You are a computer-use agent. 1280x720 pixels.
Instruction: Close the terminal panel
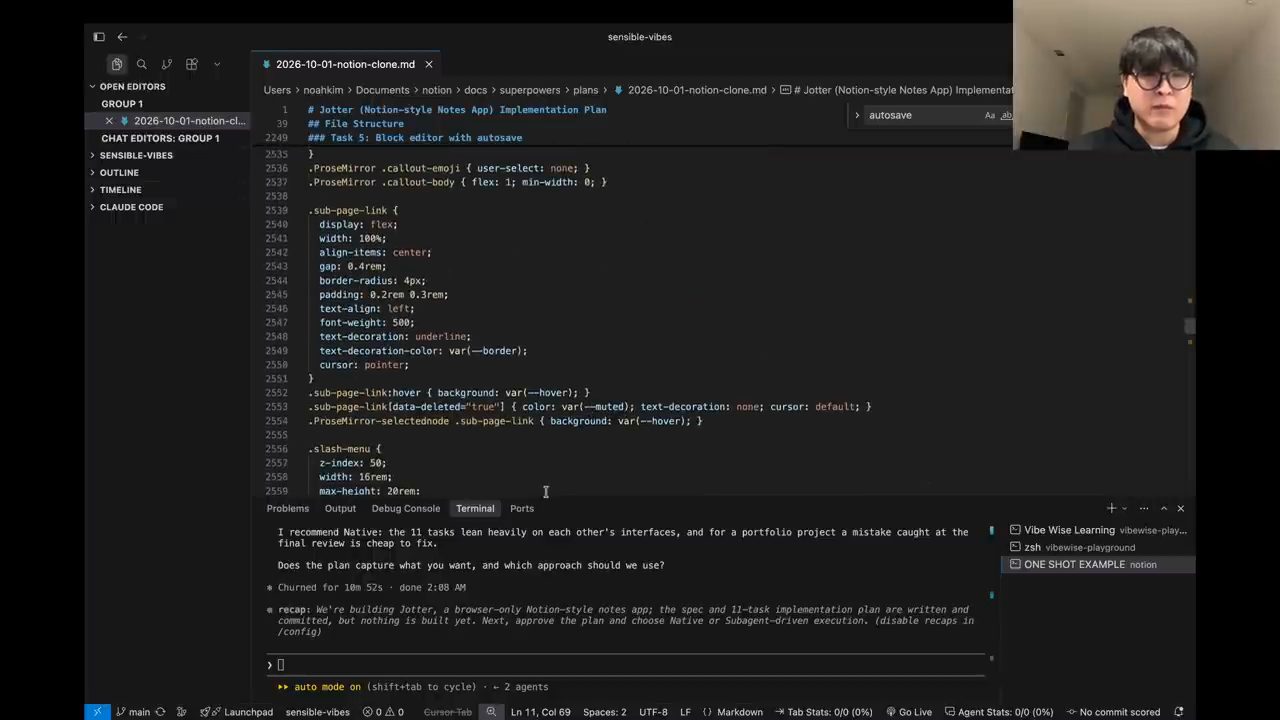coord(1181,508)
